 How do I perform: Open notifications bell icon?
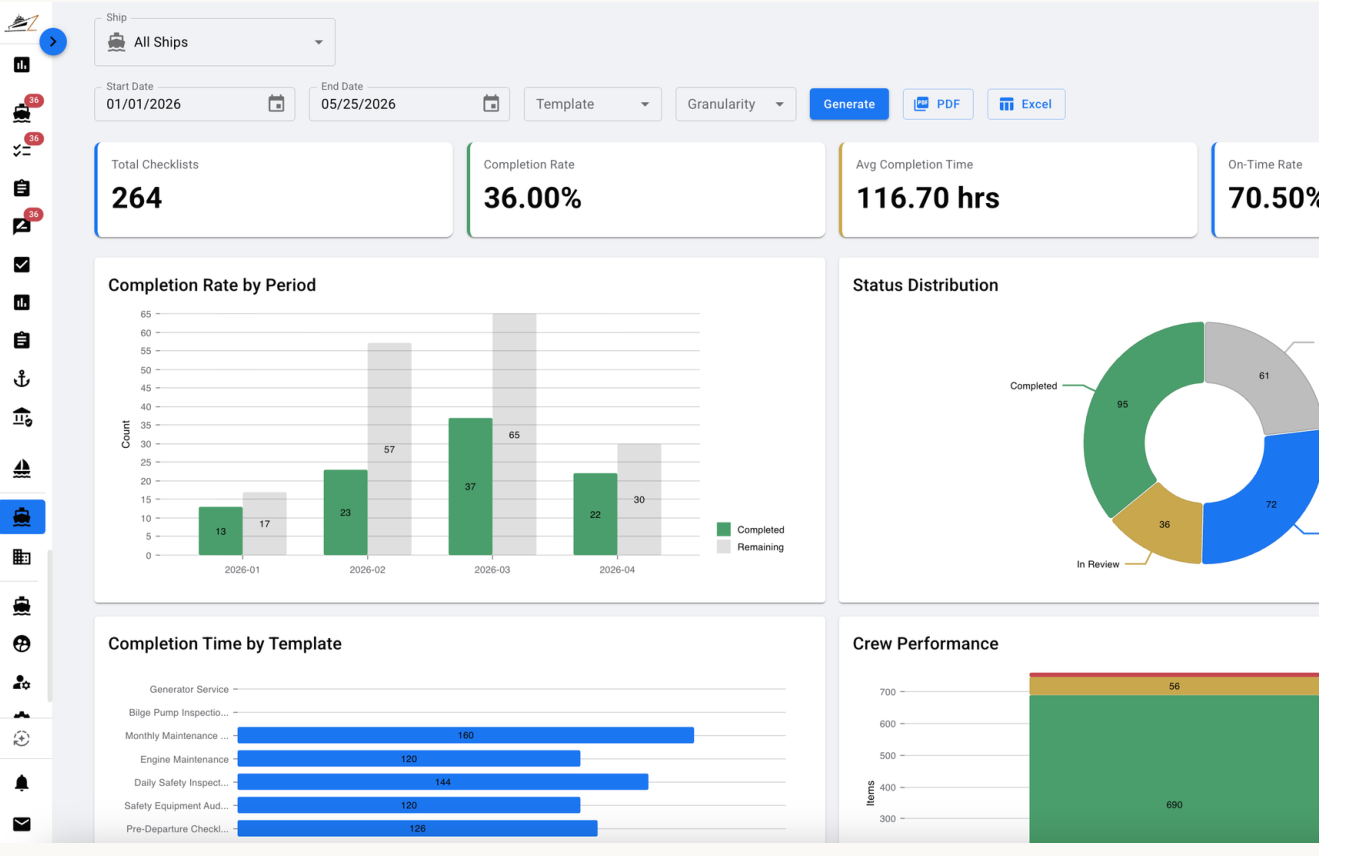coord(22,783)
